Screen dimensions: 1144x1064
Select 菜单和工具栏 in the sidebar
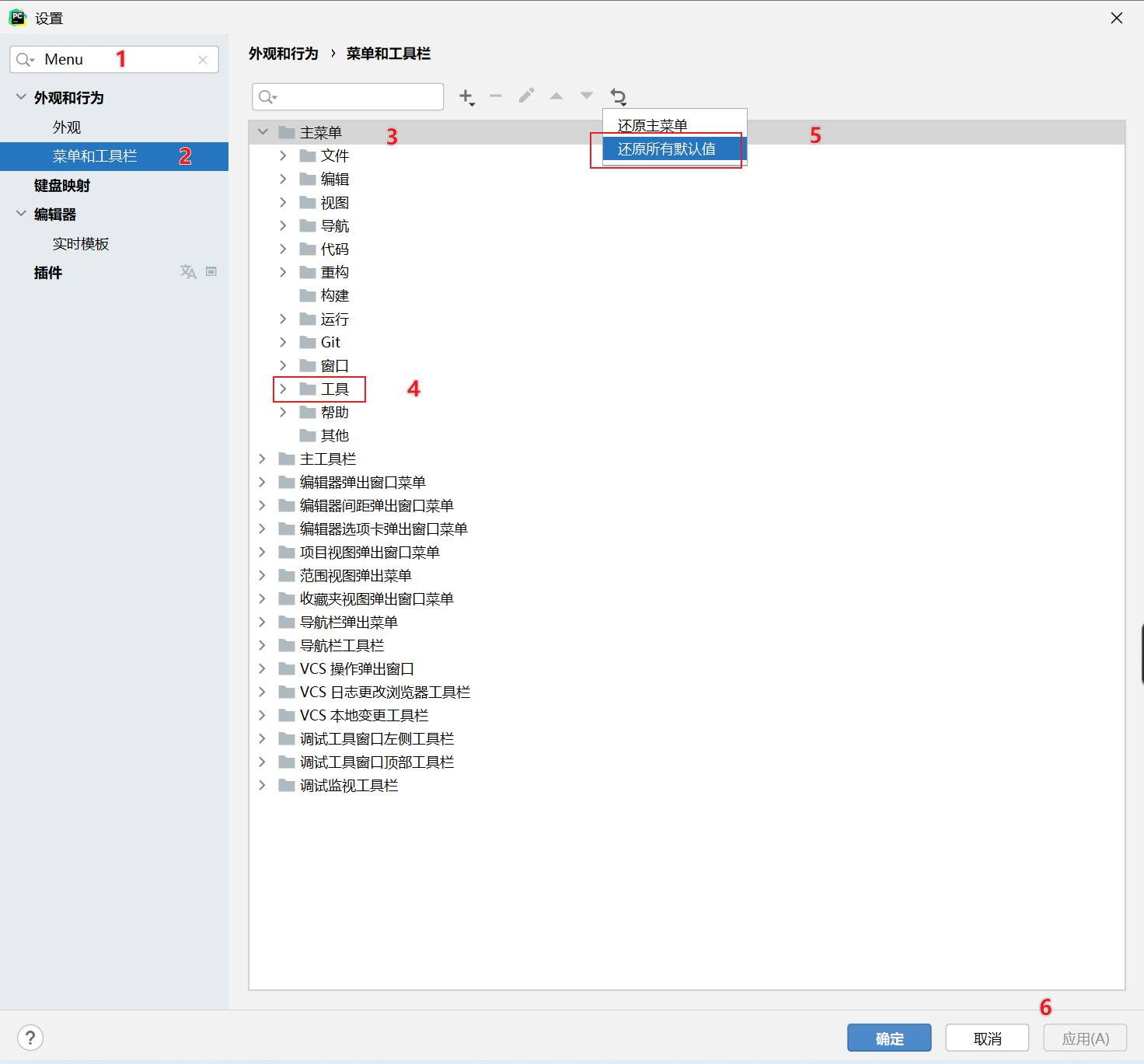click(114, 156)
